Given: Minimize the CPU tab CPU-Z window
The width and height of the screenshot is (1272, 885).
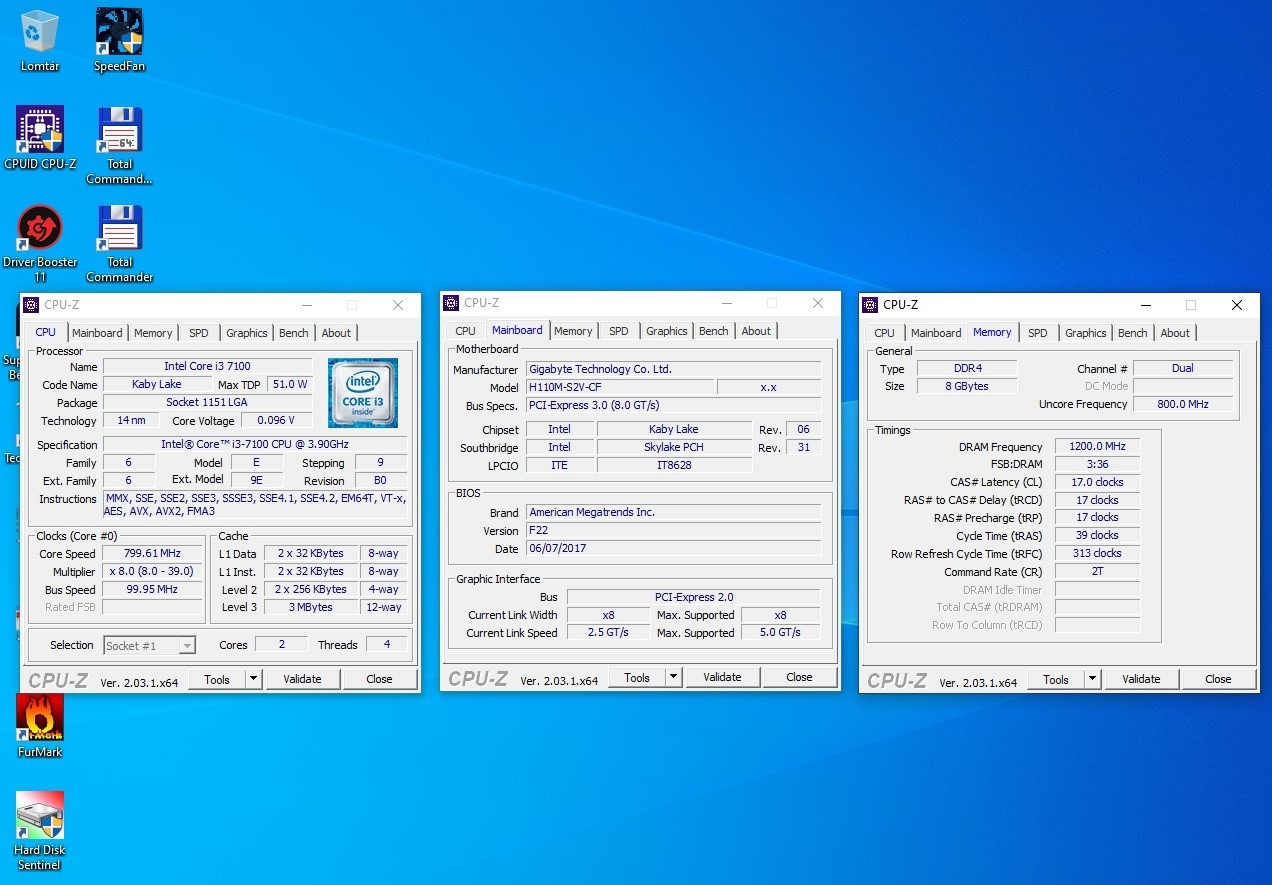Looking at the screenshot, I should point(306,305).
